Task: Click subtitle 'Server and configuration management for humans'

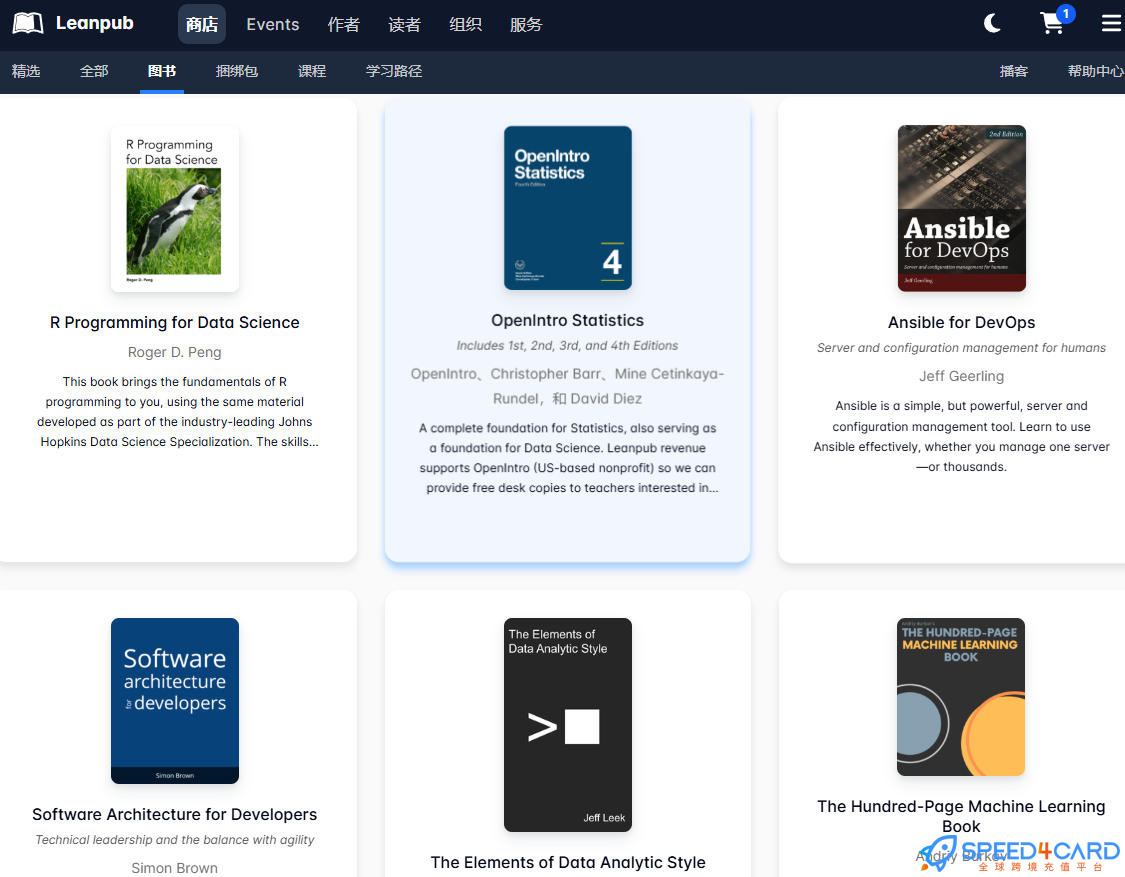Action: click(961, 347)
